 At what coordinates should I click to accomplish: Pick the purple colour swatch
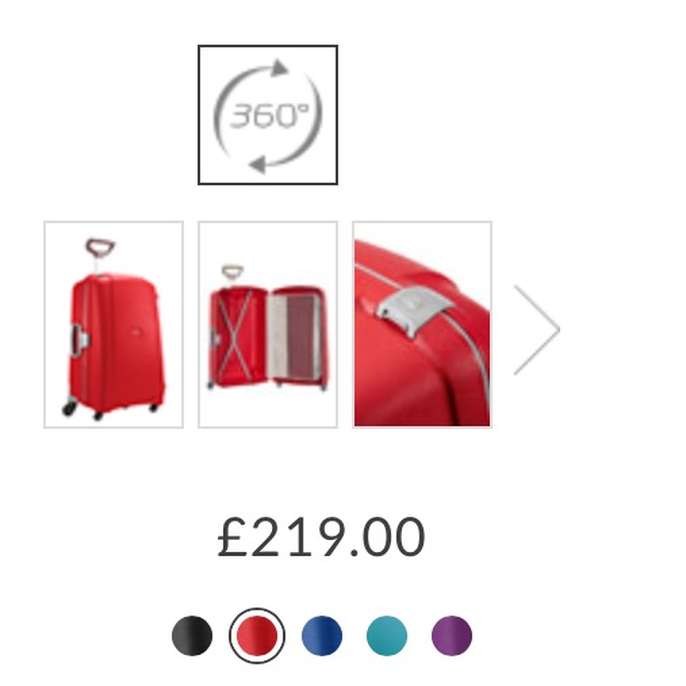coord(452,636)
